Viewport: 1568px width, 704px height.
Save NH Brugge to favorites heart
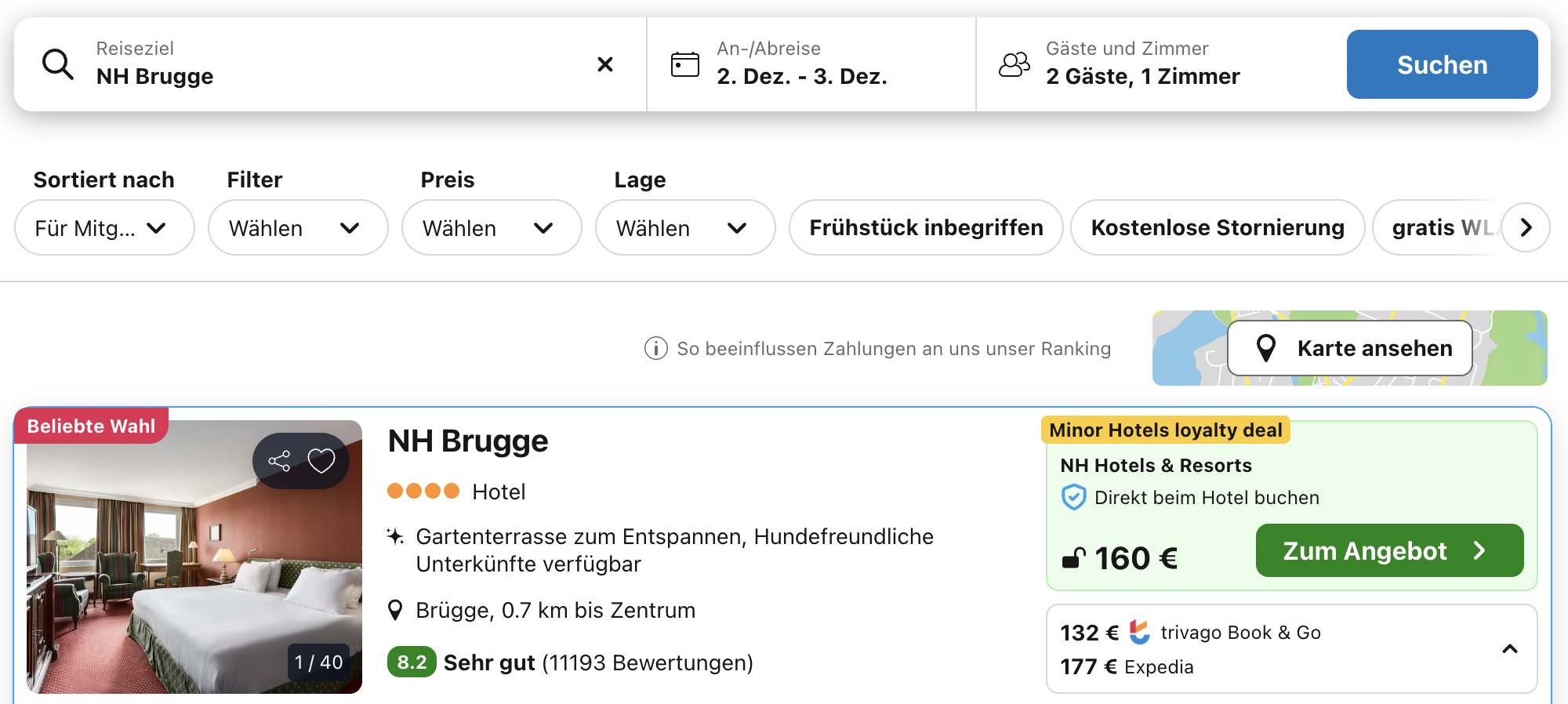[321, 461]
